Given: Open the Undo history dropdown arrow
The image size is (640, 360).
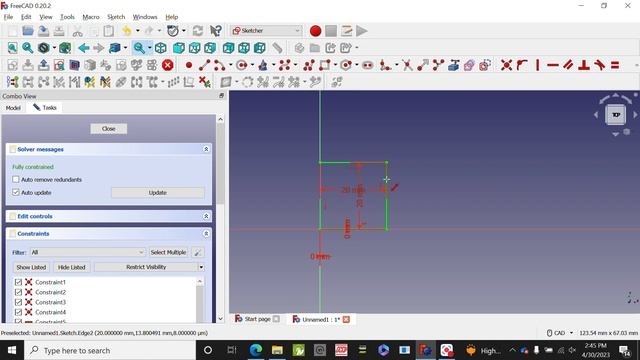Looking at the screenshot, I should click(x=138, y=31).
